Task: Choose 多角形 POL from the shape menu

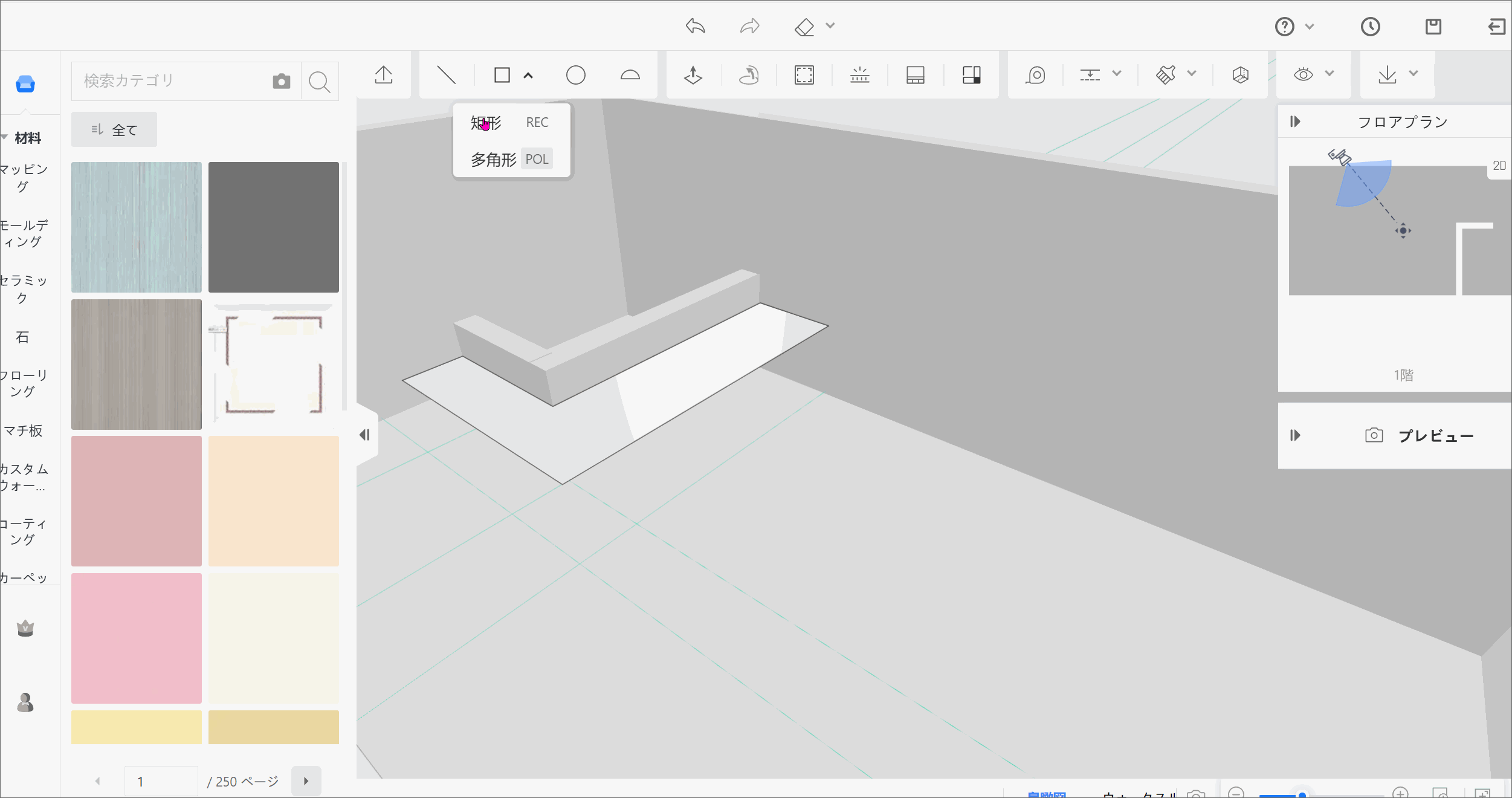Action: click(x=511, y=160)
